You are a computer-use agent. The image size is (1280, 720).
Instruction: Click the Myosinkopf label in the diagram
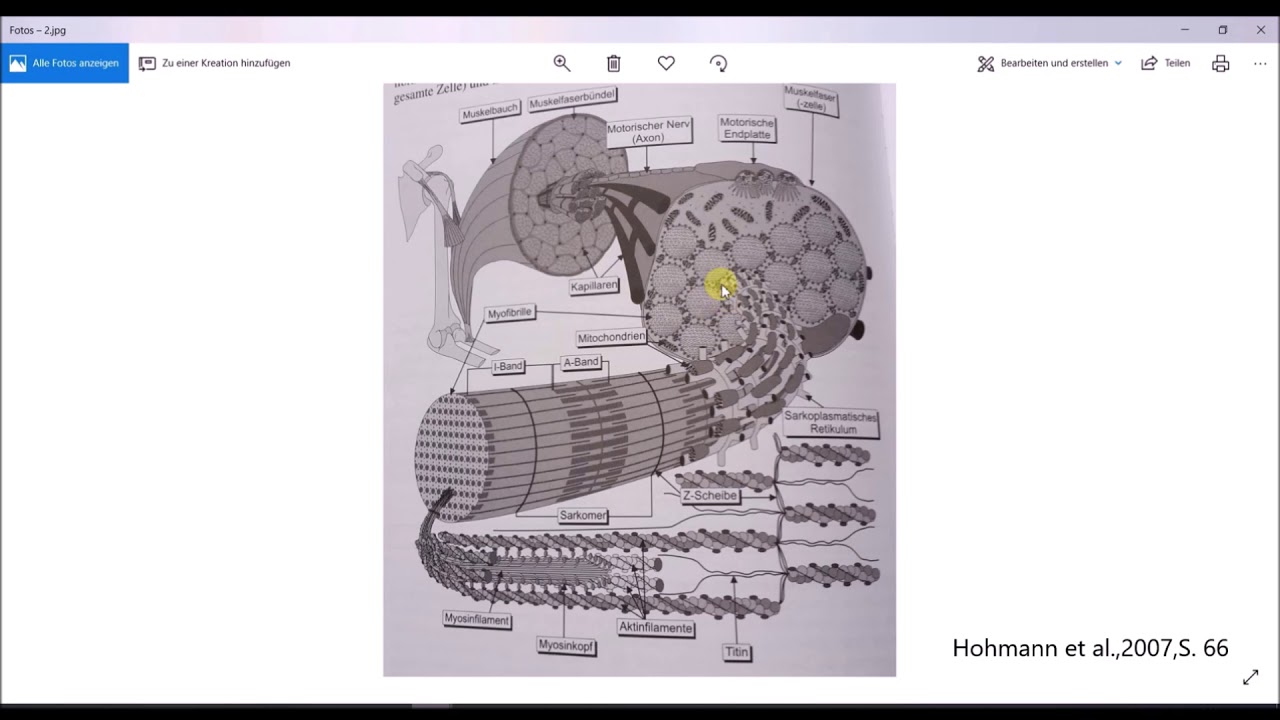566,646
